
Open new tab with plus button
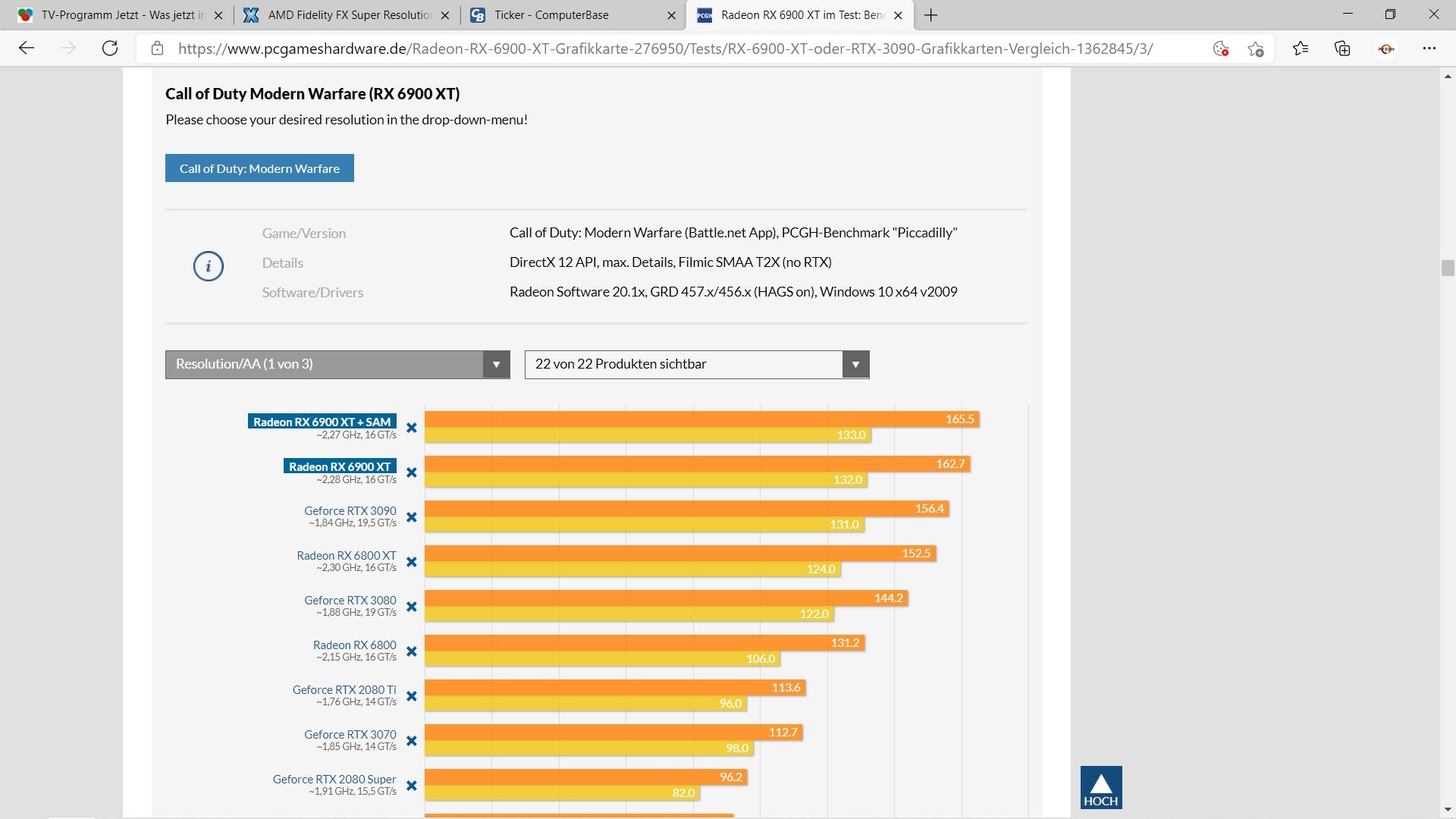pos(930,15)
